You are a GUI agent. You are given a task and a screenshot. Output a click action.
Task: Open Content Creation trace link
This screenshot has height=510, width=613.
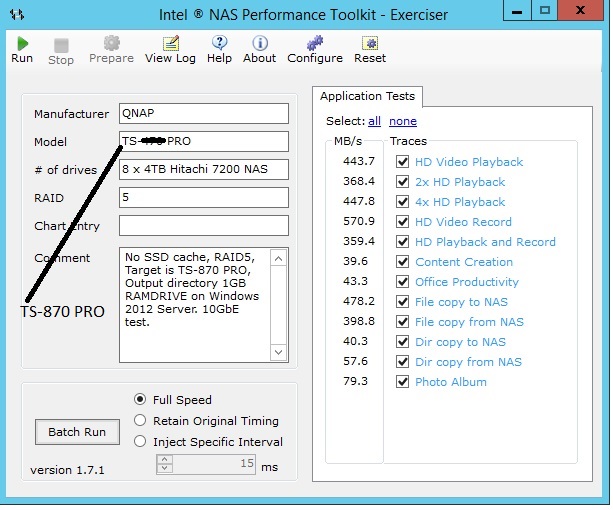464,262
